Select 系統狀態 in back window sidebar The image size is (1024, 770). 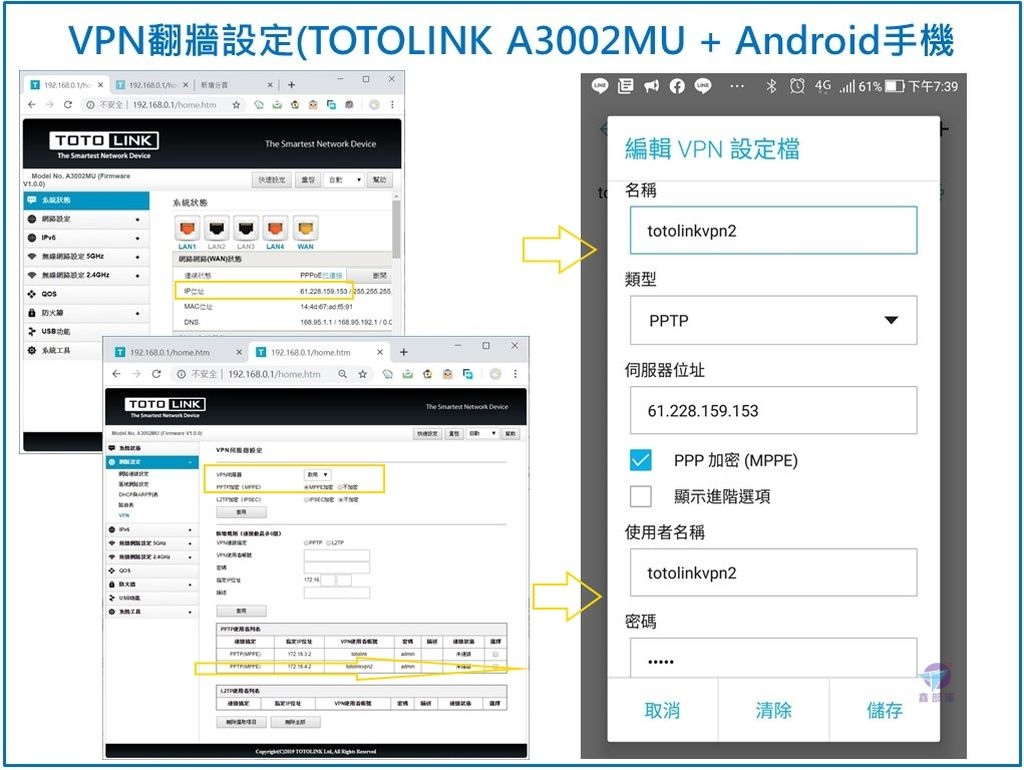pos(86,200)
